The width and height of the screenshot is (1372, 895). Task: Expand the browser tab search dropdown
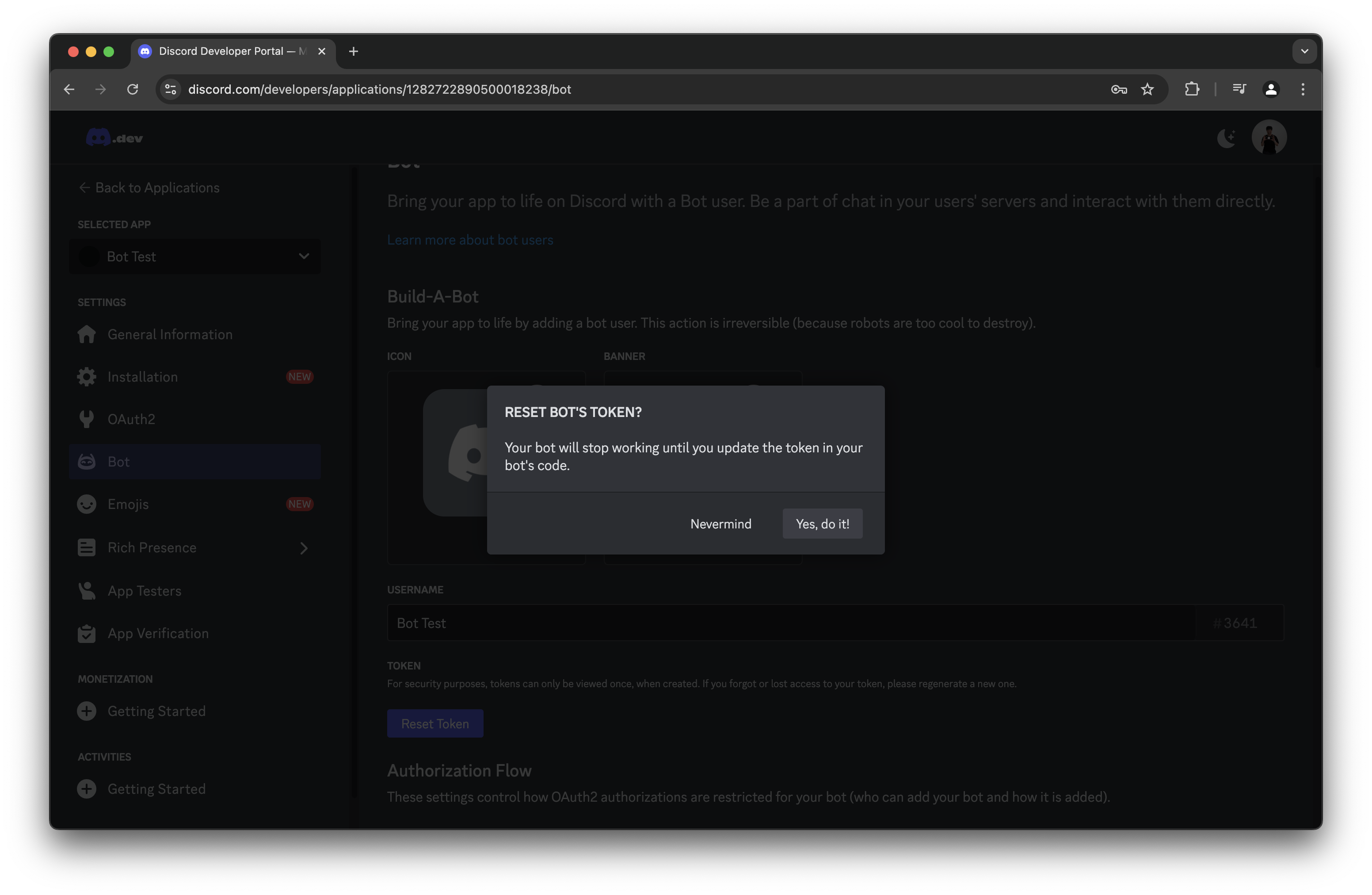point(1304,51)
